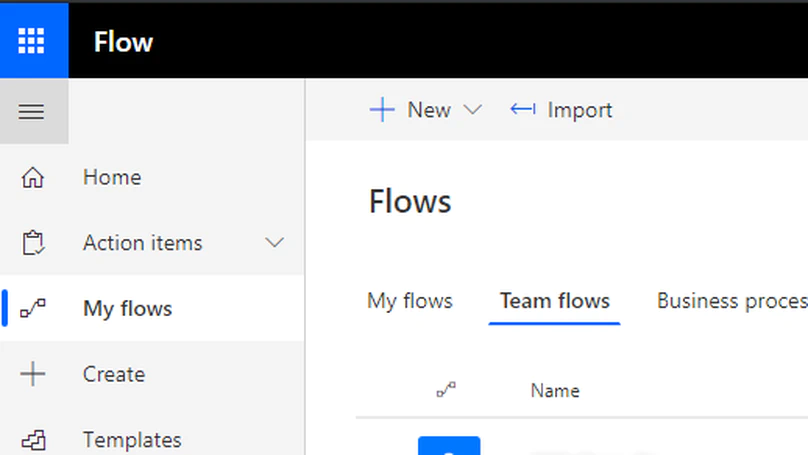The image size is (808, 455).
Task: Click the Create plus icon in the sidebar
Action: click(32, 374)
